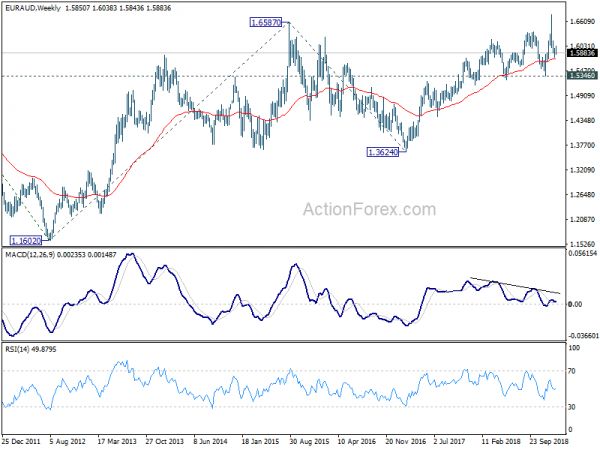Click the 17 Mar 2013 date label
This screenshot has height=450, width=600.
coord(117,442)
